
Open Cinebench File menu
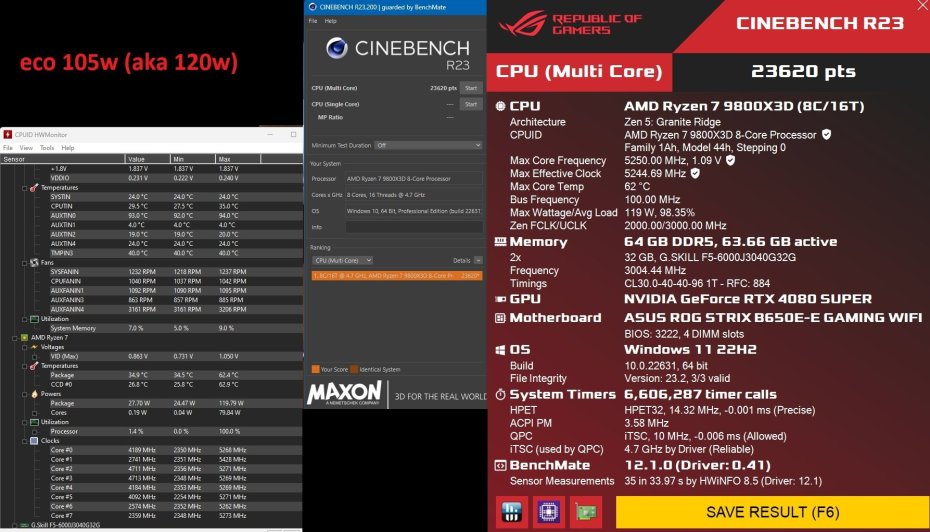pos(313,21)
